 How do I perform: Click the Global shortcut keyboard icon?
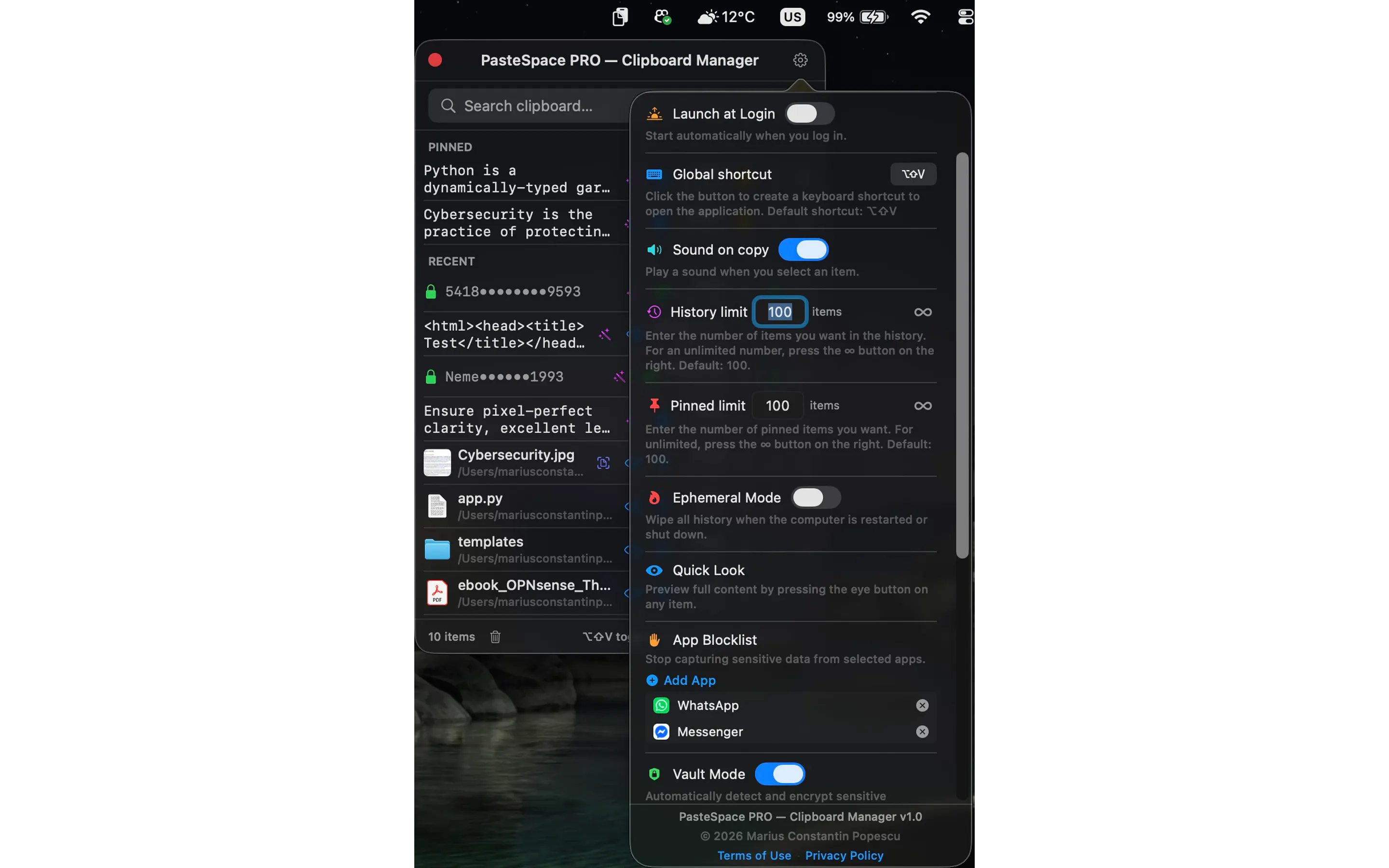(654, 174)
